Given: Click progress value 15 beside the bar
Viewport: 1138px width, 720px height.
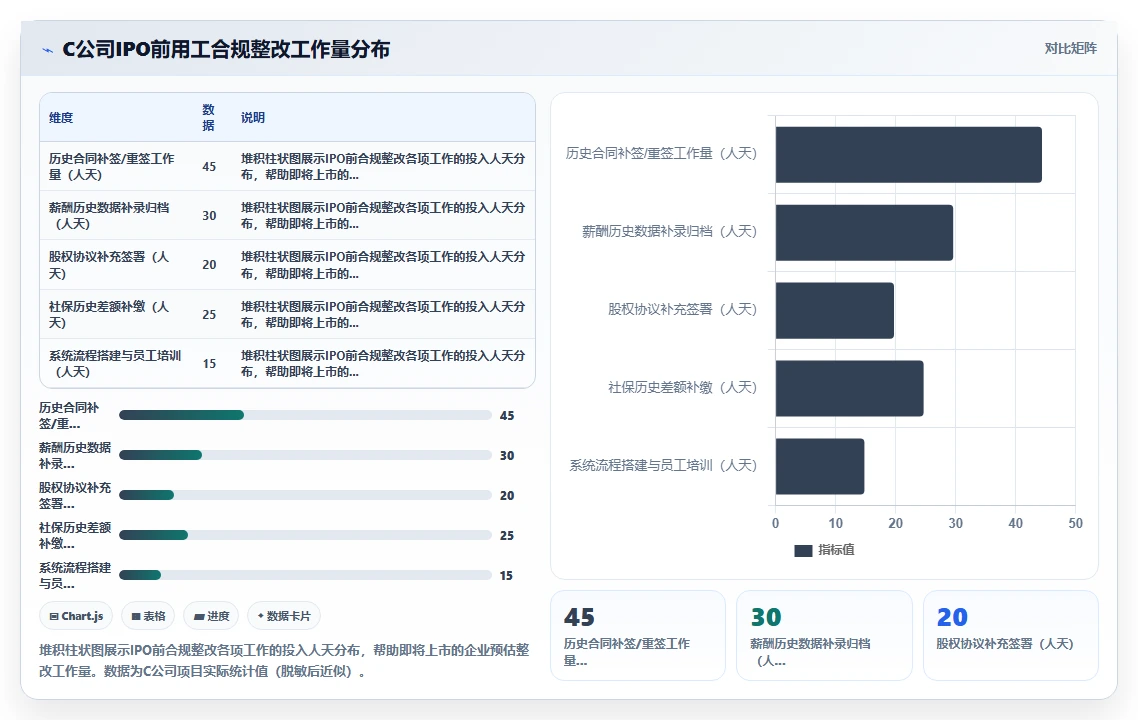Looking at the screenshot, I should pyautogui.click(x=507, y=576).
